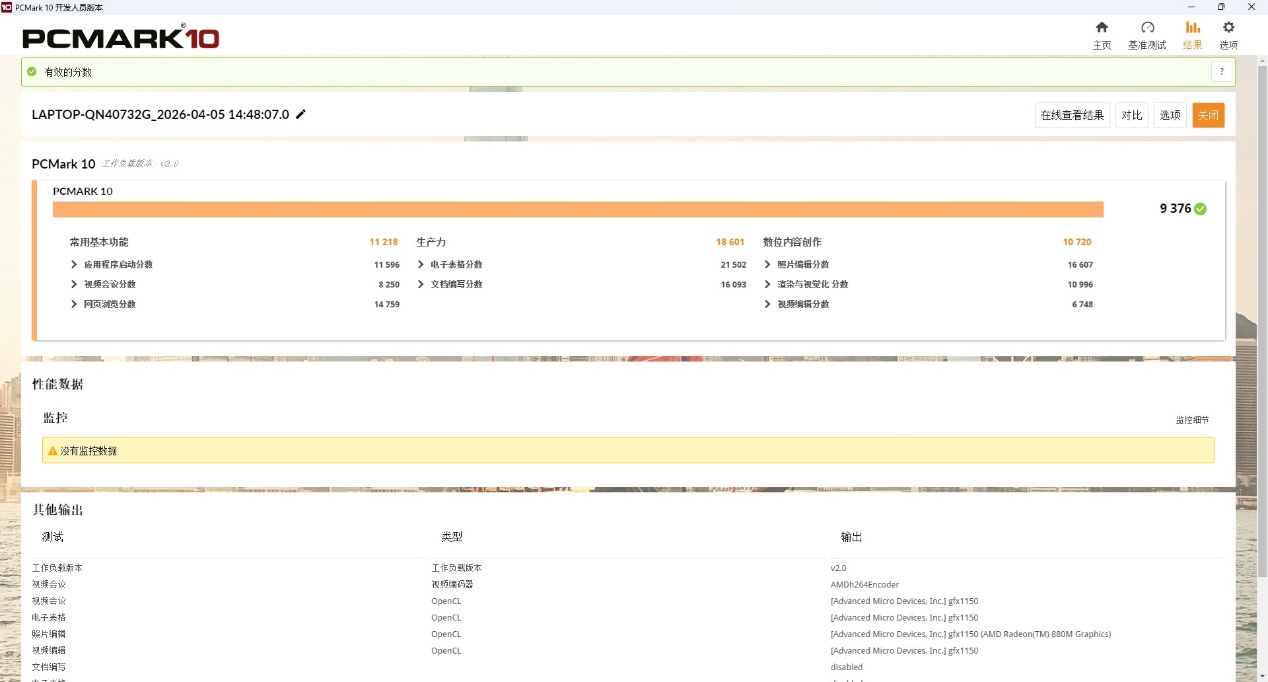
Task: Click the 性能数据 section heading
Action: [58, 384]
